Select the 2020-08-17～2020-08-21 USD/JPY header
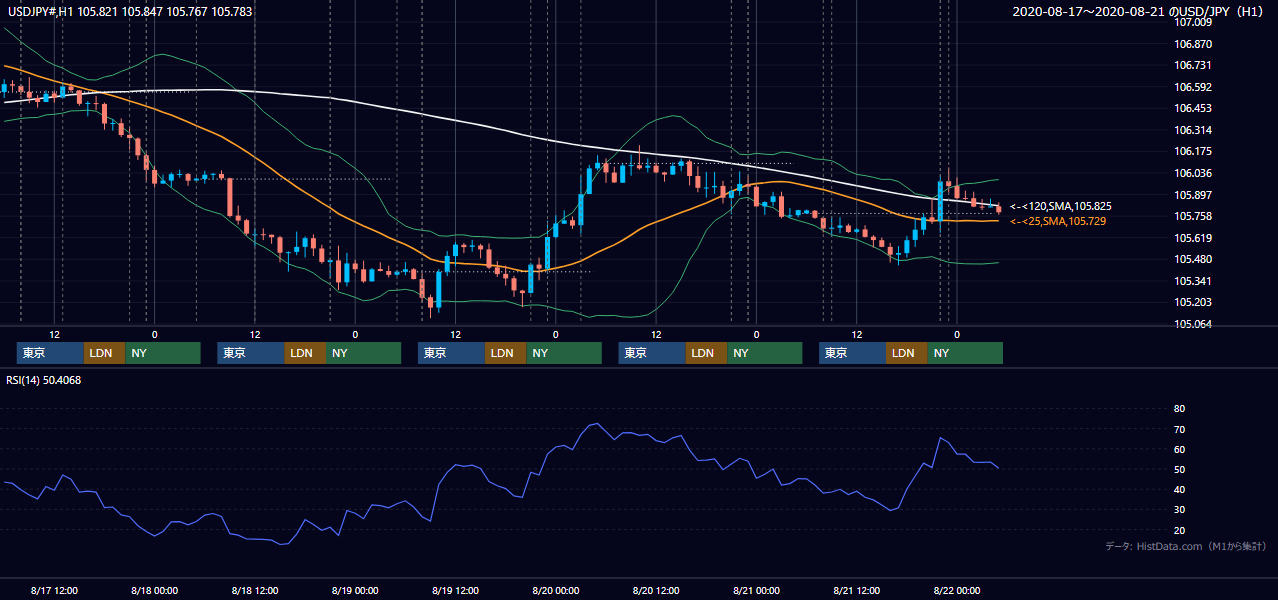Viewport: 1278px width, 600px height. [1139, 12]
